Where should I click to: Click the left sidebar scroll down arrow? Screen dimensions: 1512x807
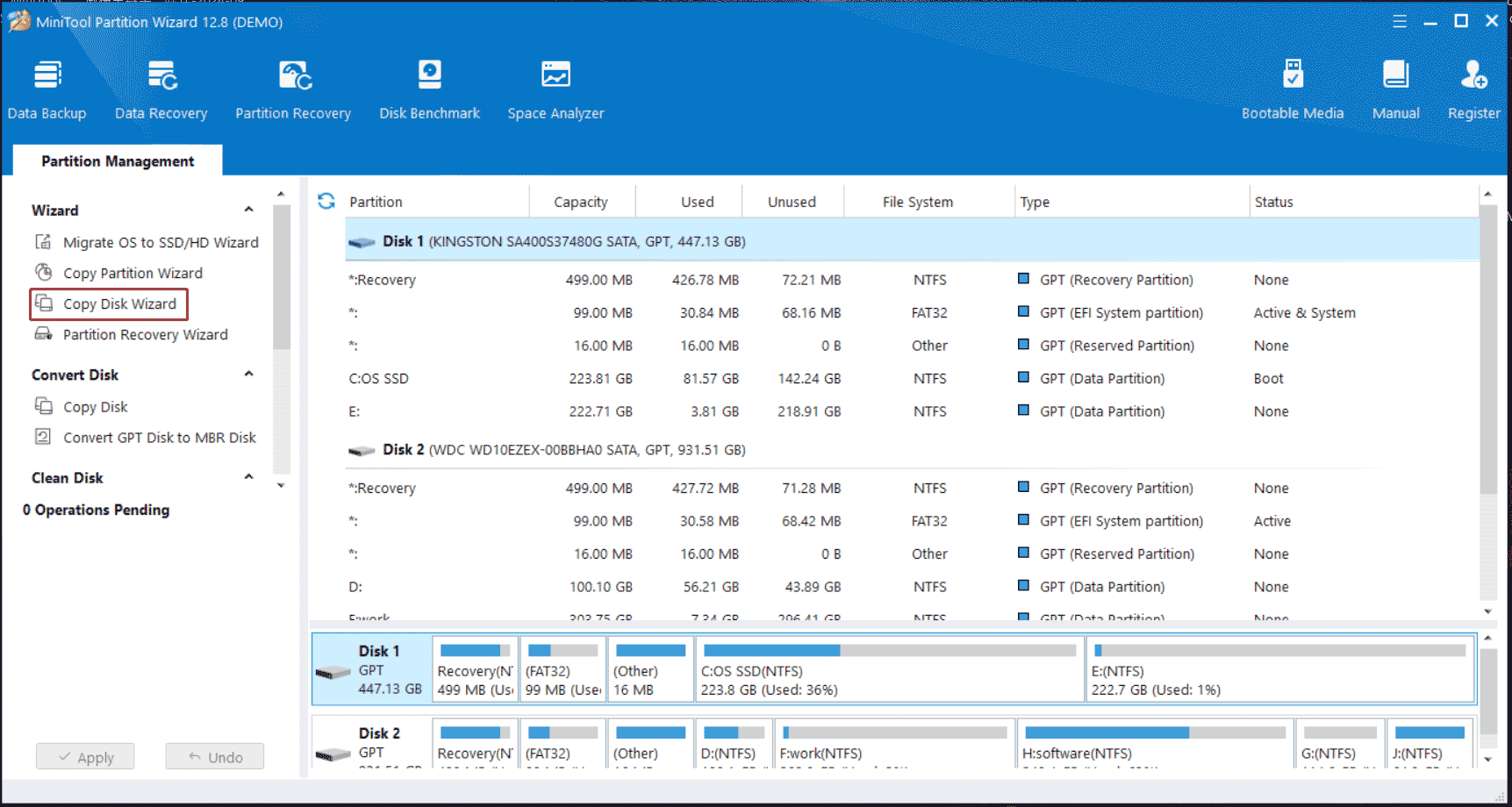click(281, 485)
